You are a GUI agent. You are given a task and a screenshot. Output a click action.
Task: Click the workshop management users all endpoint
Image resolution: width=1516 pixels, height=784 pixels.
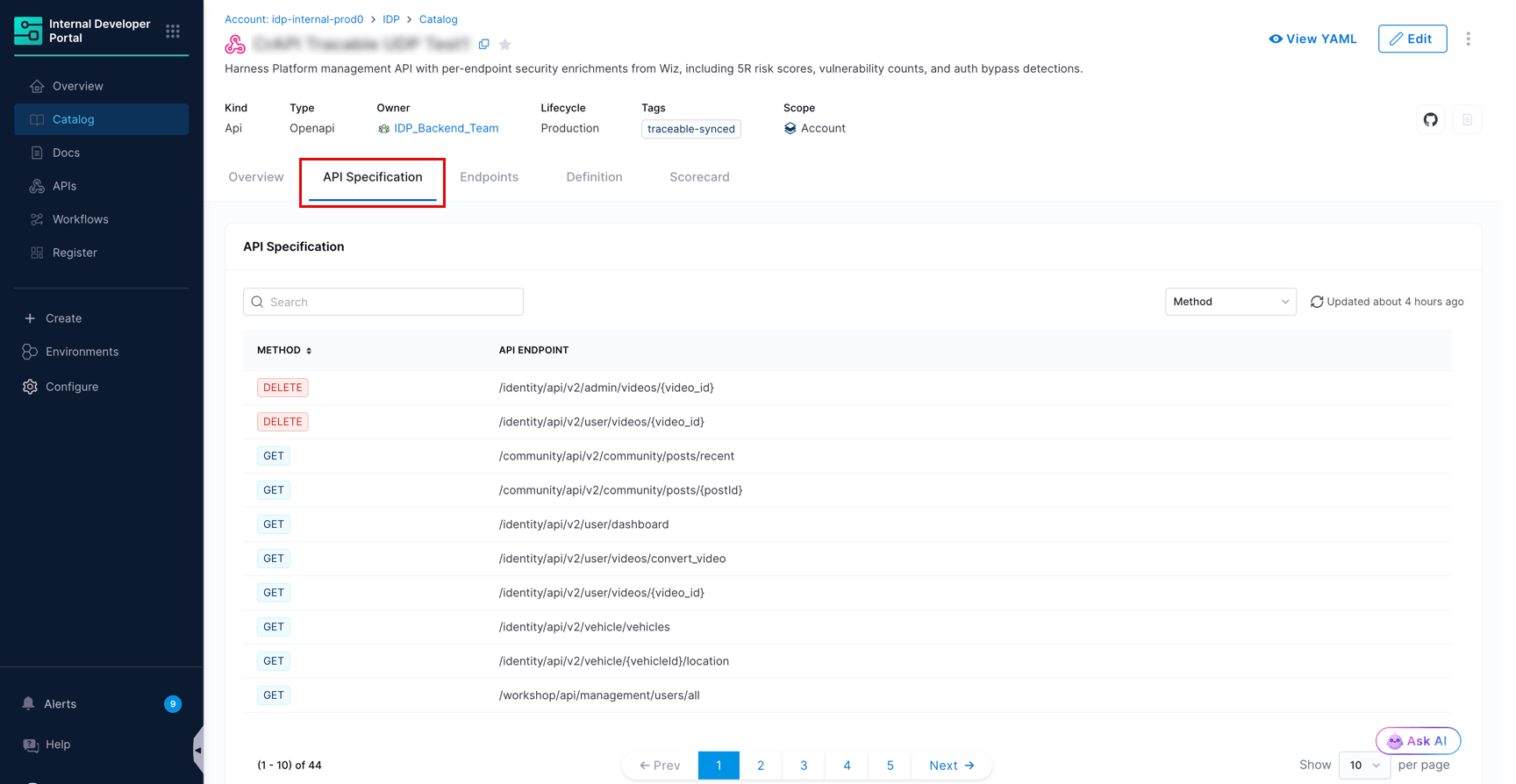coord(847,695)
